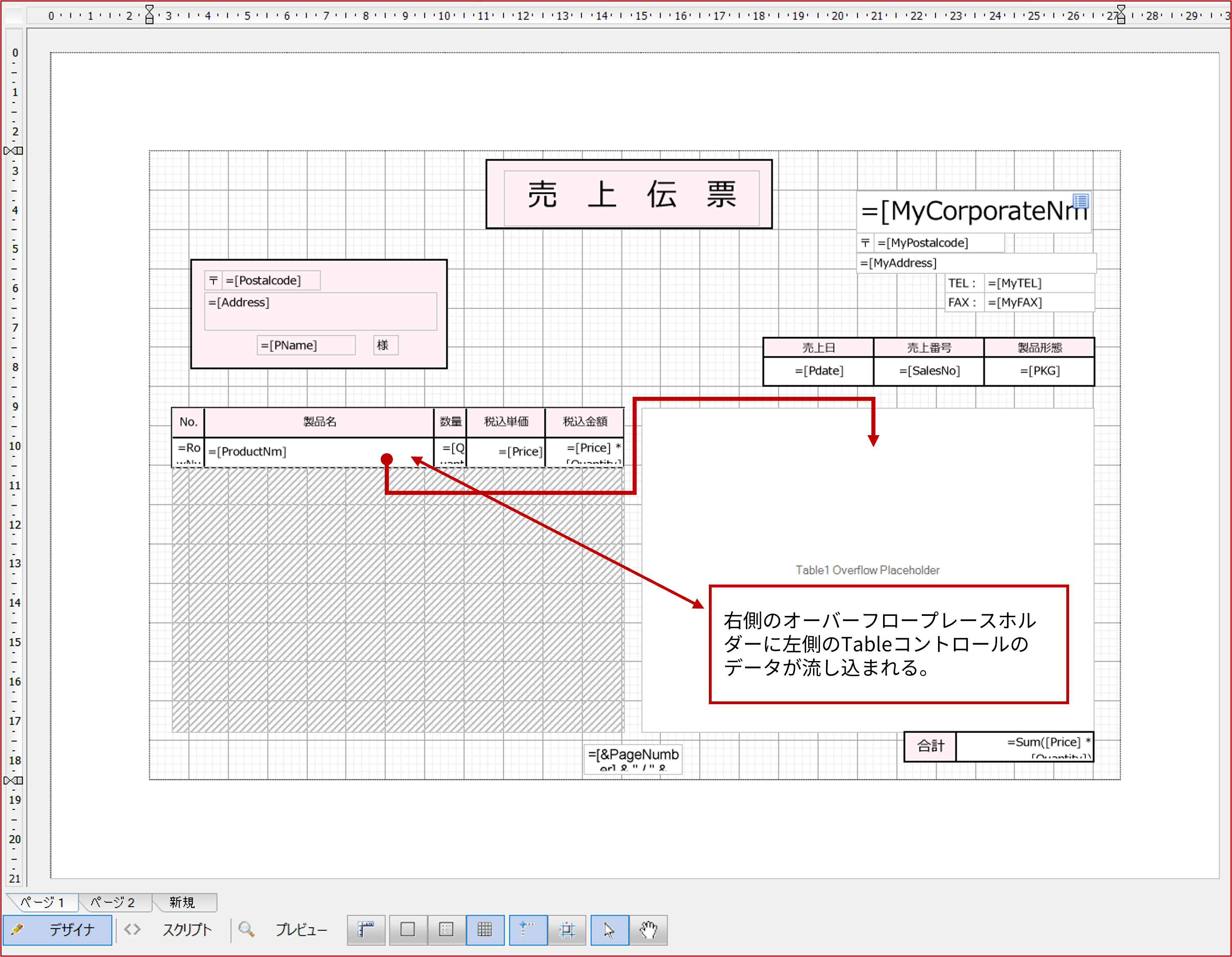Add a page with 新規 tab
The image size is (1232, 957).
pos(183,902)
